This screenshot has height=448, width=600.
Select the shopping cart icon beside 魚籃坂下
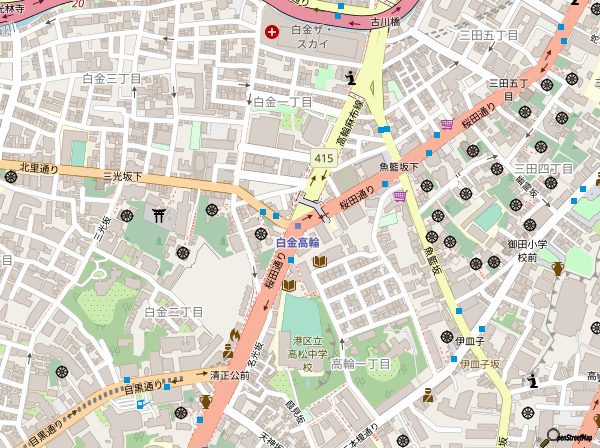(400, 196)
